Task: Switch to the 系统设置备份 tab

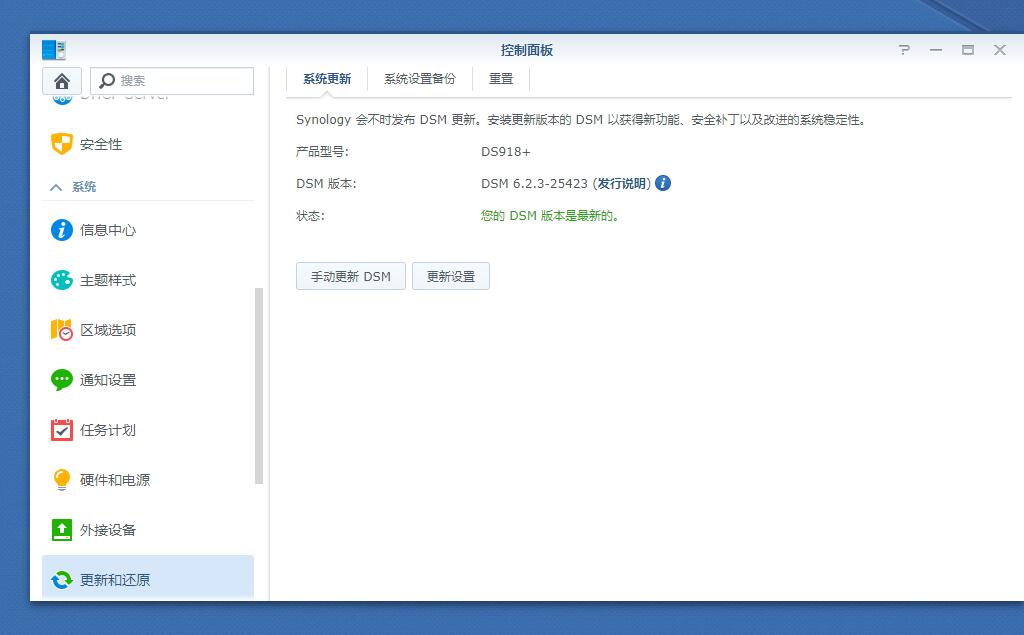Action: (x=419, y=79)
